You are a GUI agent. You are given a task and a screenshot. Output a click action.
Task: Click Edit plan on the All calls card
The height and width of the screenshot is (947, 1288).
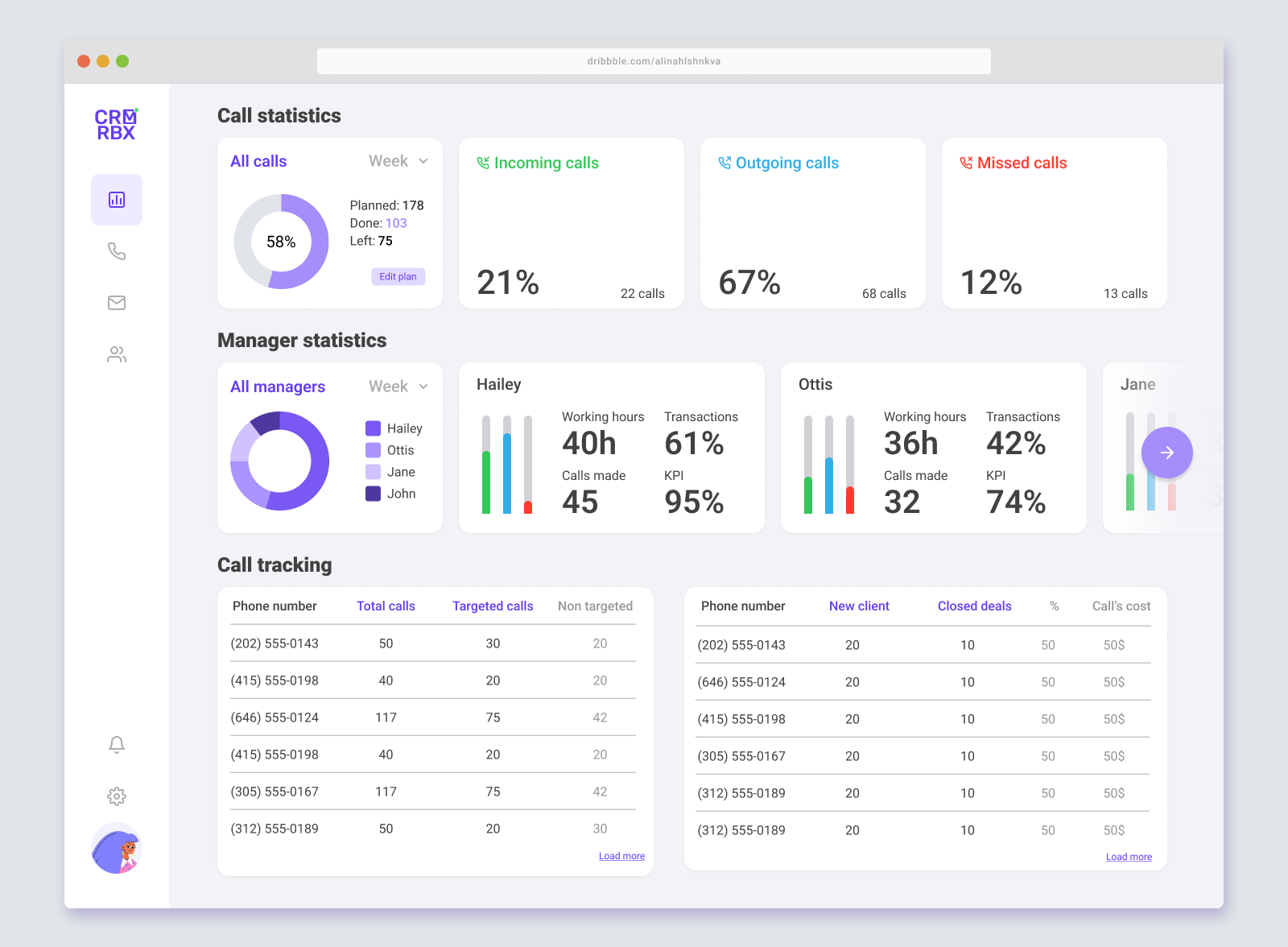click(398, 276)
